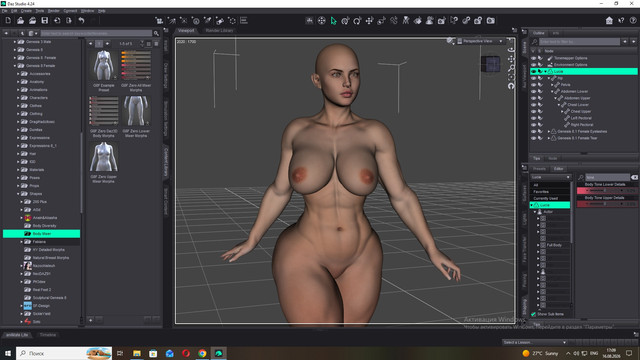Toggle visibility eye for Tonemapper Options

[x=533, y=58]
